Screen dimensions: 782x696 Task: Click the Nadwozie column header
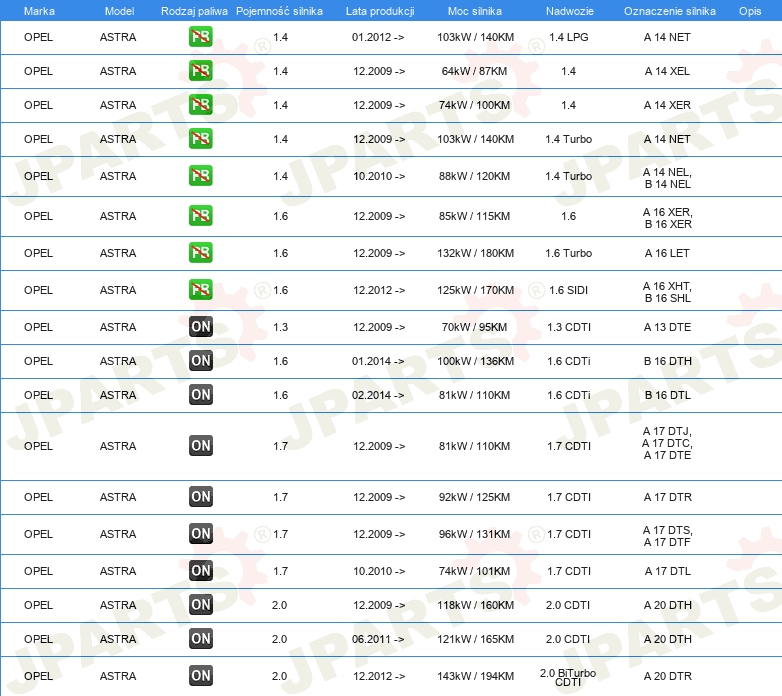570,11
